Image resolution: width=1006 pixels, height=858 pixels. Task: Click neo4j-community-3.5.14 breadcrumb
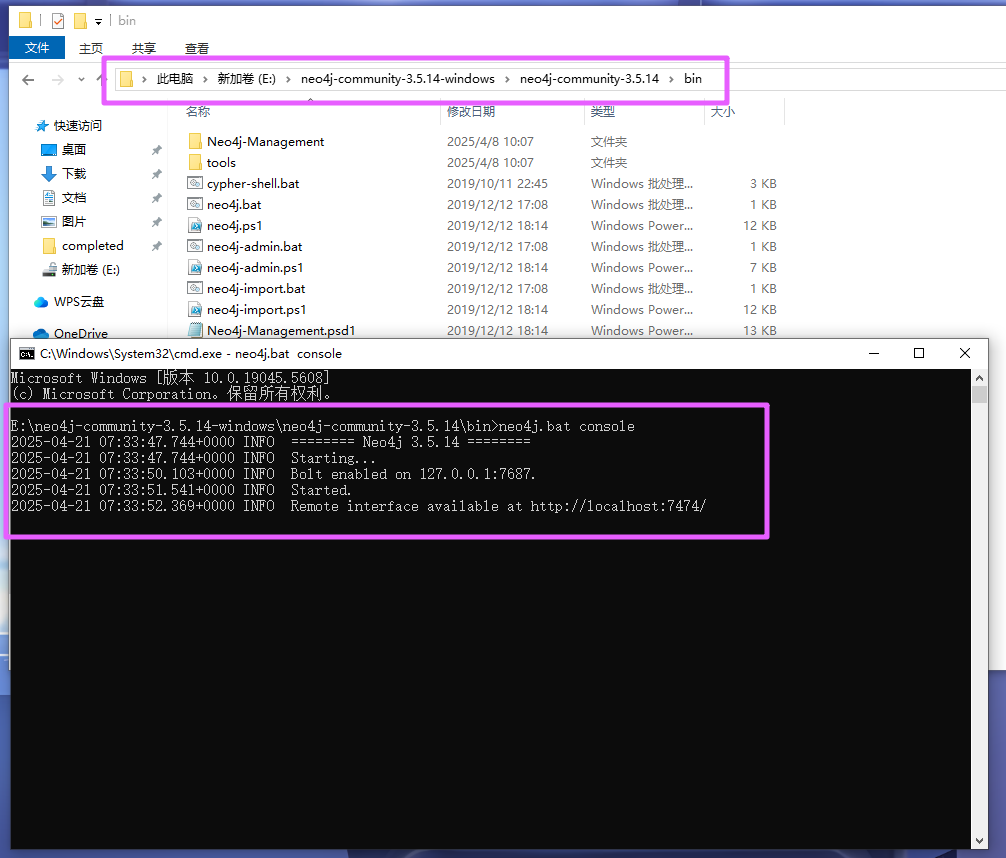[x=589, y=79]
